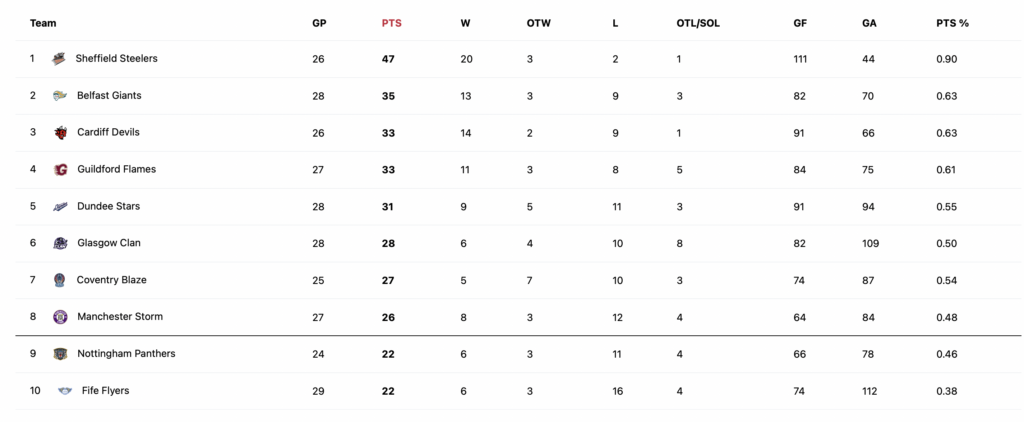1024x422 pixels.
Task: Click the Fife Flyers team logo
Action: 65,391
